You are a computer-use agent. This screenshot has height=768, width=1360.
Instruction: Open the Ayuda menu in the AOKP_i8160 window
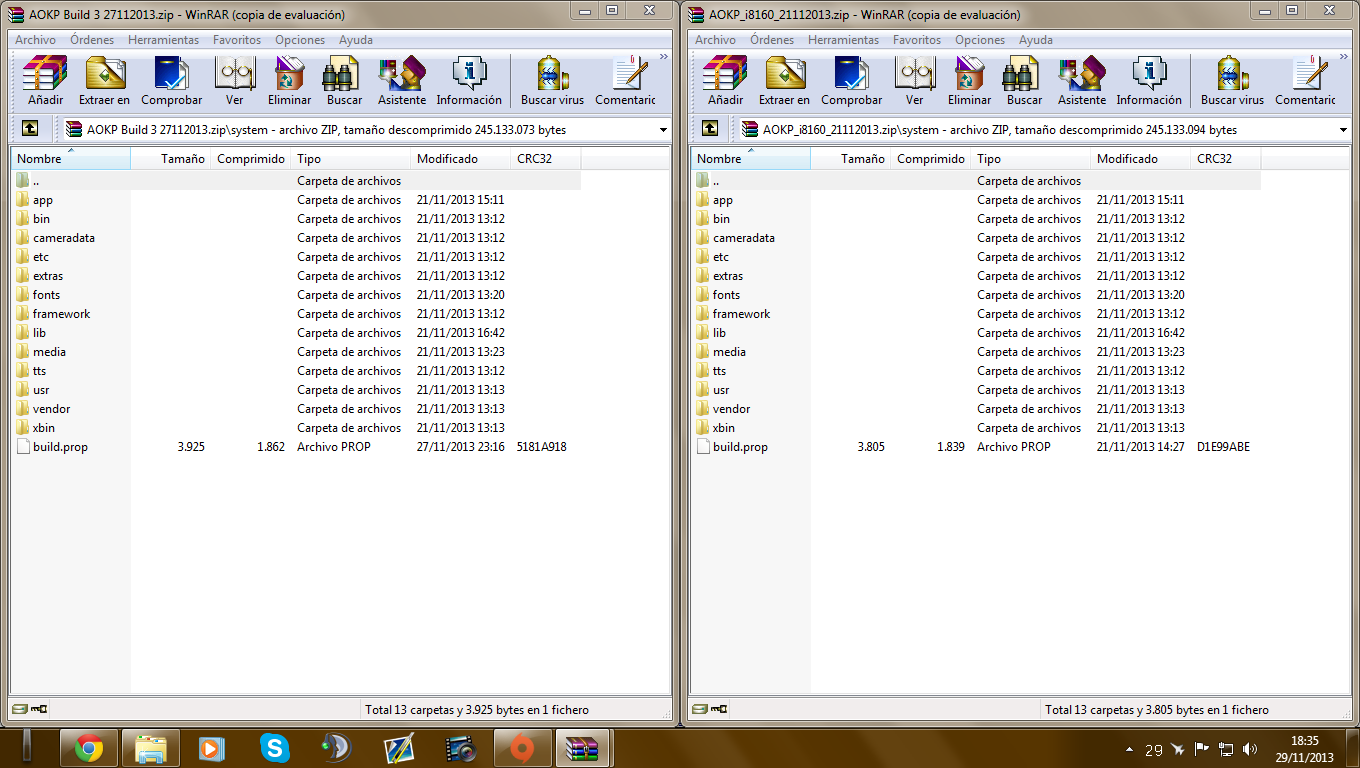click(x=1036, y=40)
